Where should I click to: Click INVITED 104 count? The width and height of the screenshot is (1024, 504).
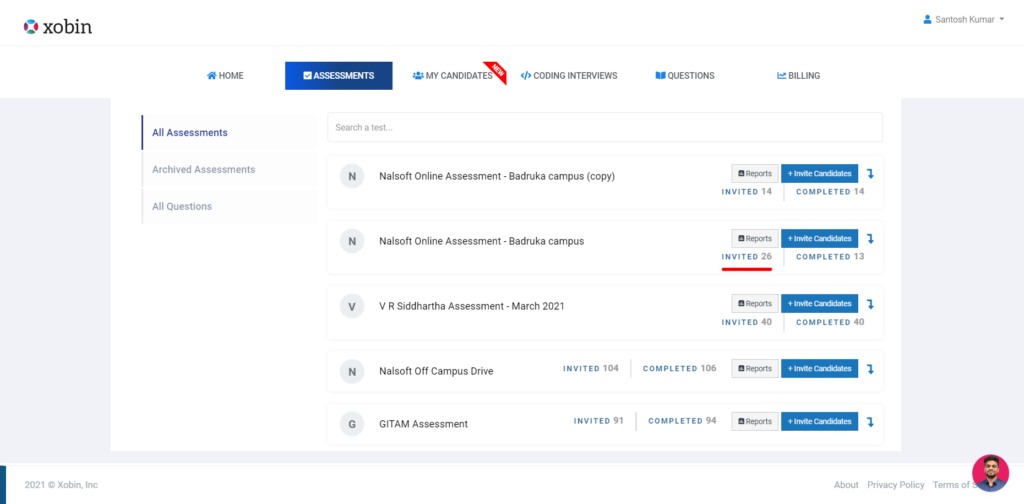[591, 369]
